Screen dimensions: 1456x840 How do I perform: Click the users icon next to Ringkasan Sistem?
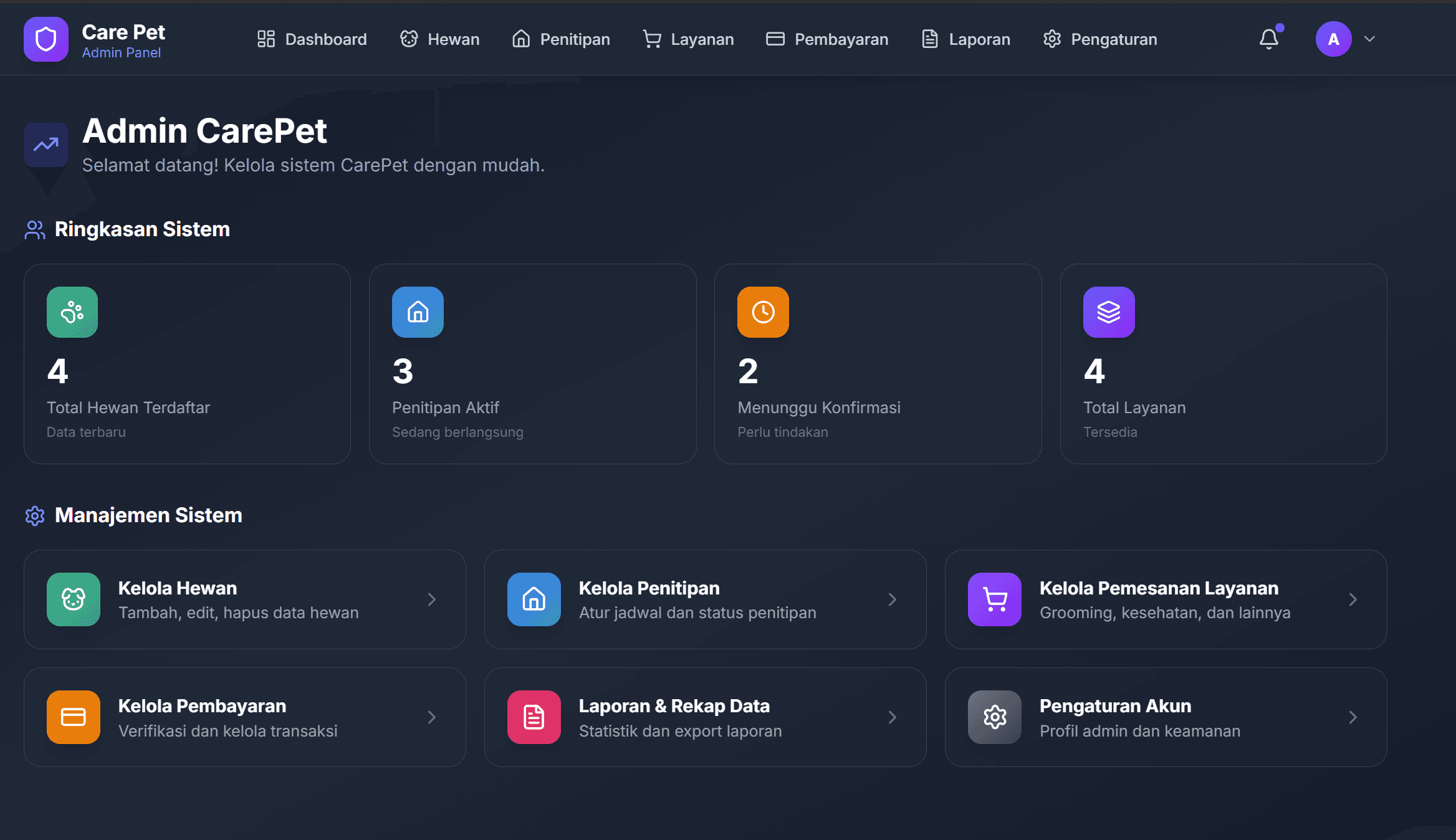click(x=35, y=230)
